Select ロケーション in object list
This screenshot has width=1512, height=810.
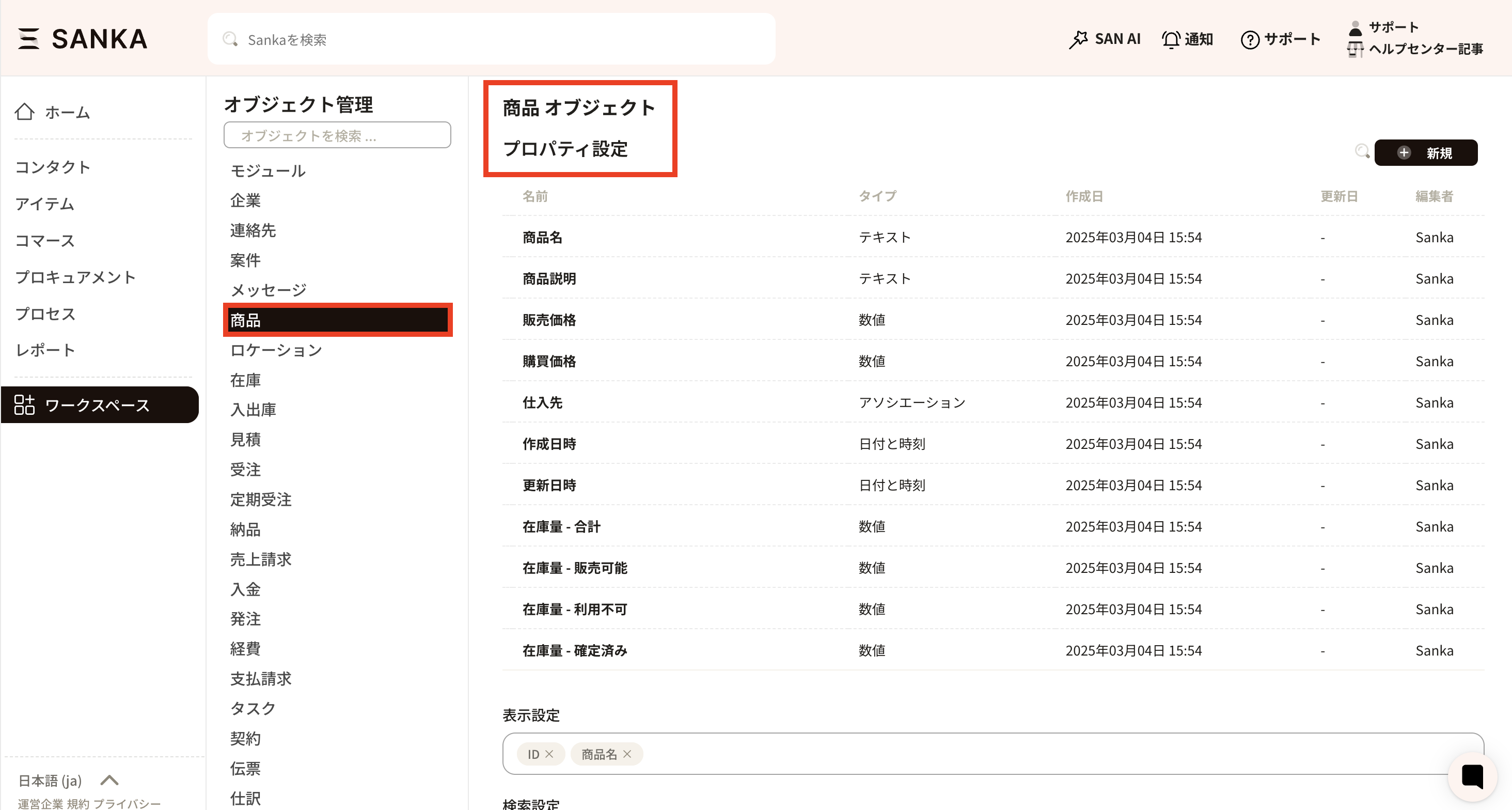(276, 350)
